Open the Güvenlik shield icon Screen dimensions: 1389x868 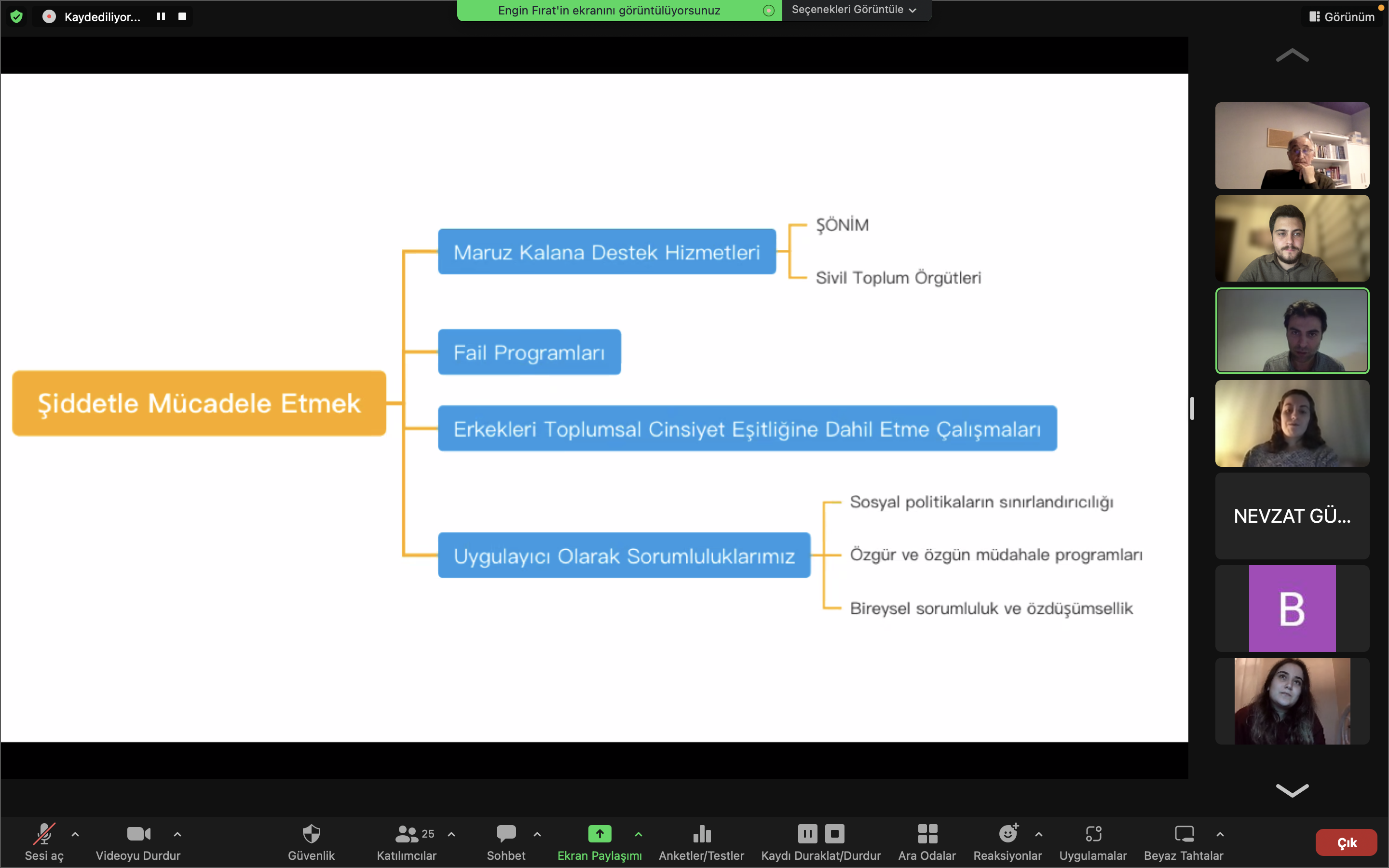tap(311, 834)
